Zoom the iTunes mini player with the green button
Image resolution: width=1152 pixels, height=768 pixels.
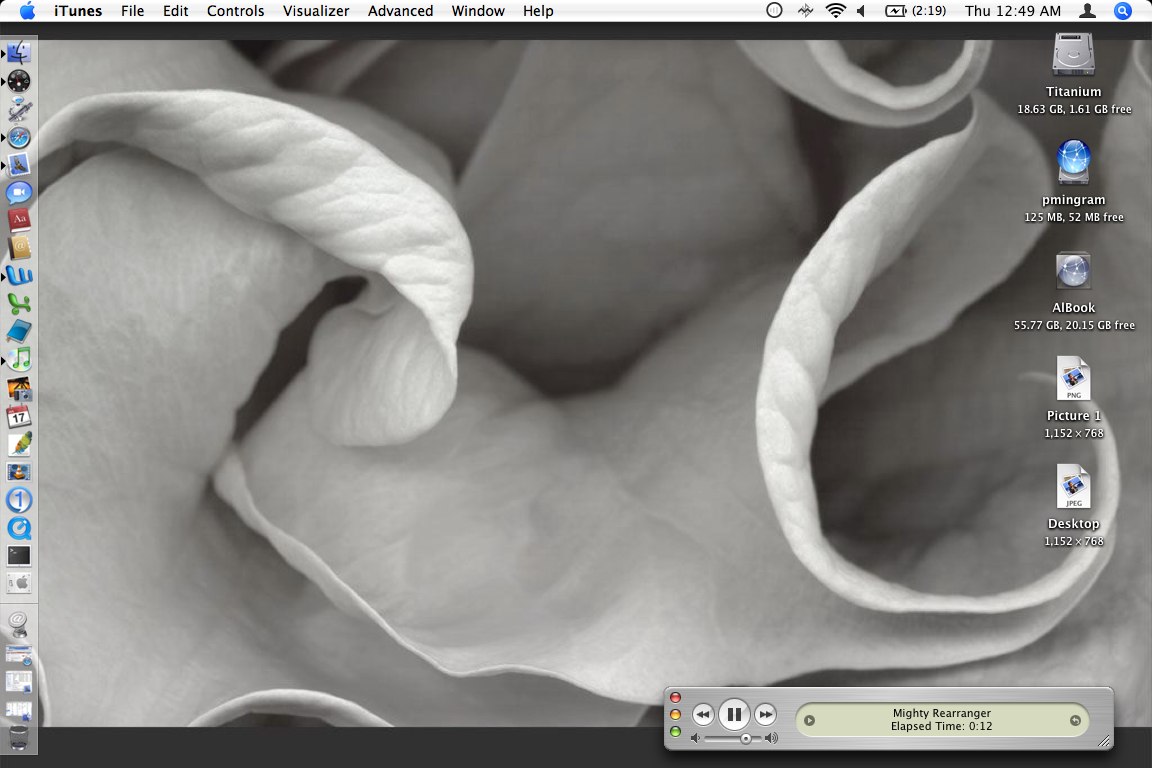[675, 731]
